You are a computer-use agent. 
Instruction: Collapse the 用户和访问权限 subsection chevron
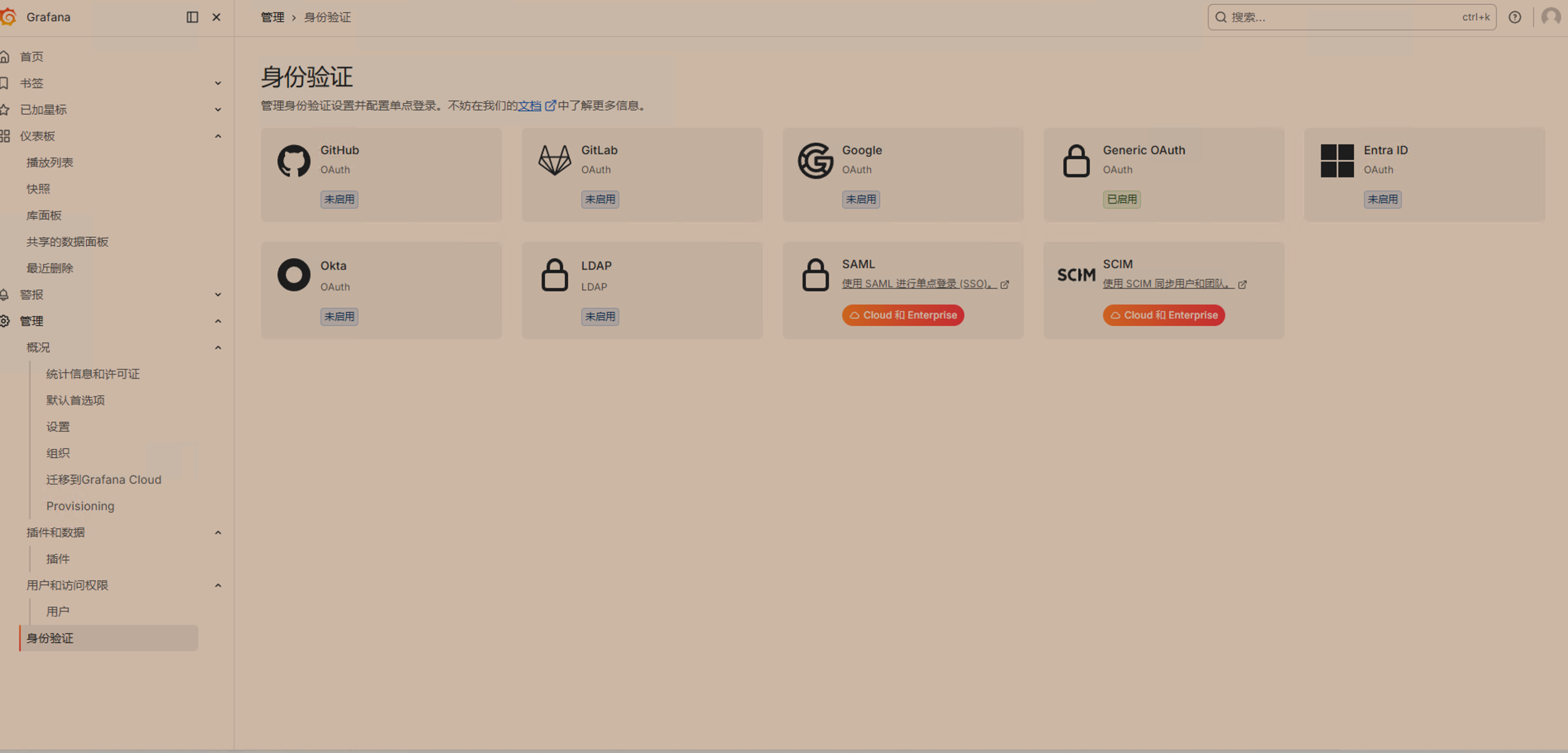pyautogui.click(x=218, y=585)
